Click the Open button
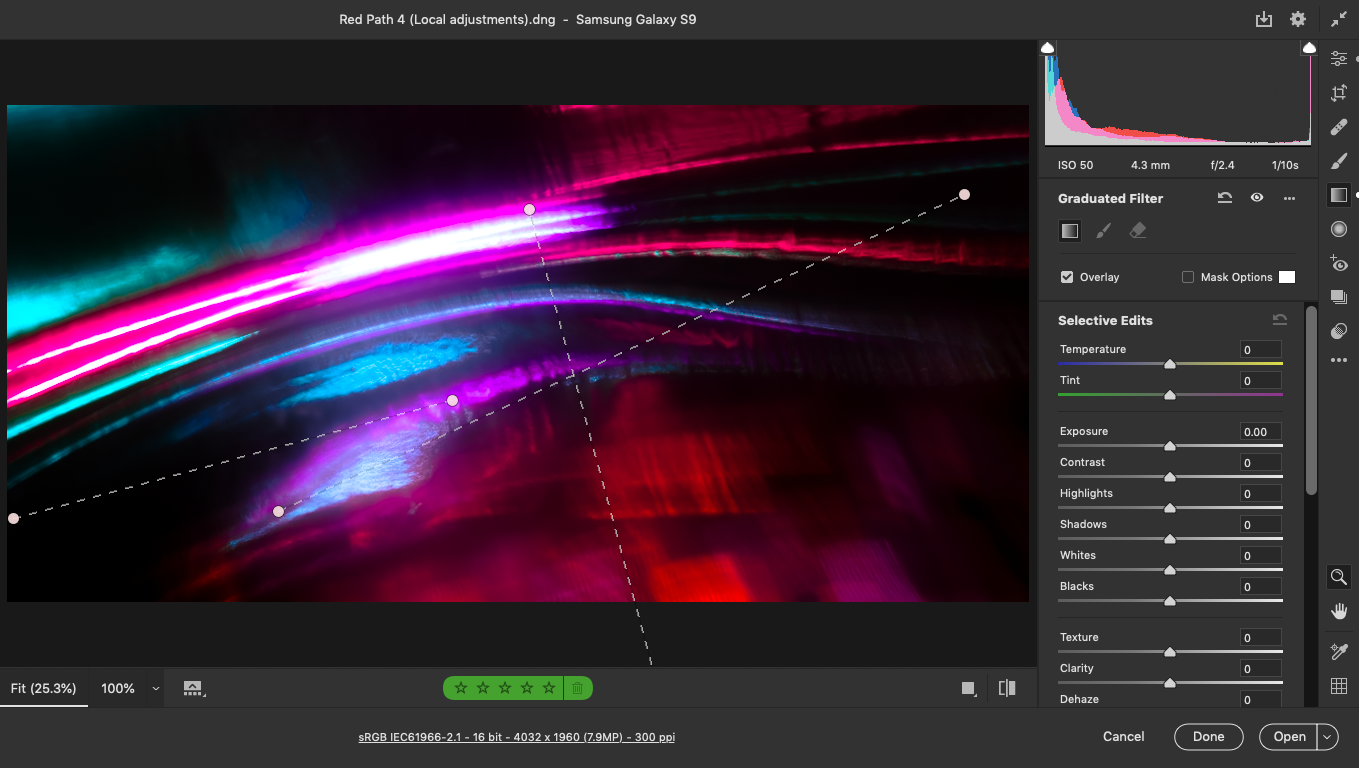Screen dimensions: 1359x768 [x=1289, y=737]
